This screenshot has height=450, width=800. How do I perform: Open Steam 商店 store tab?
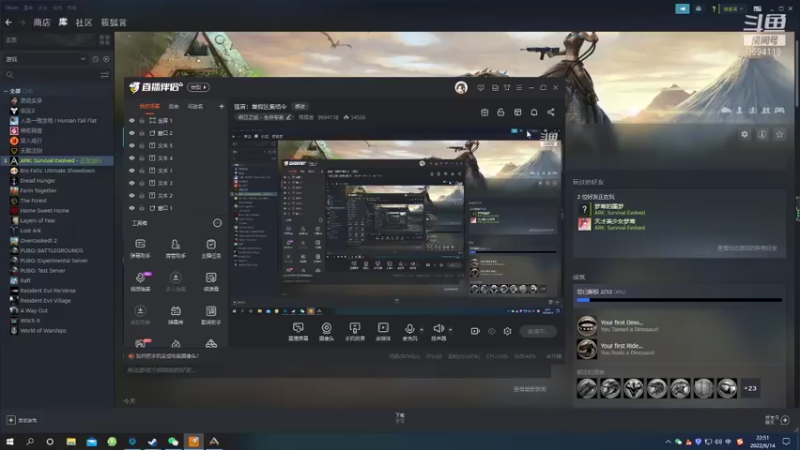42,22
